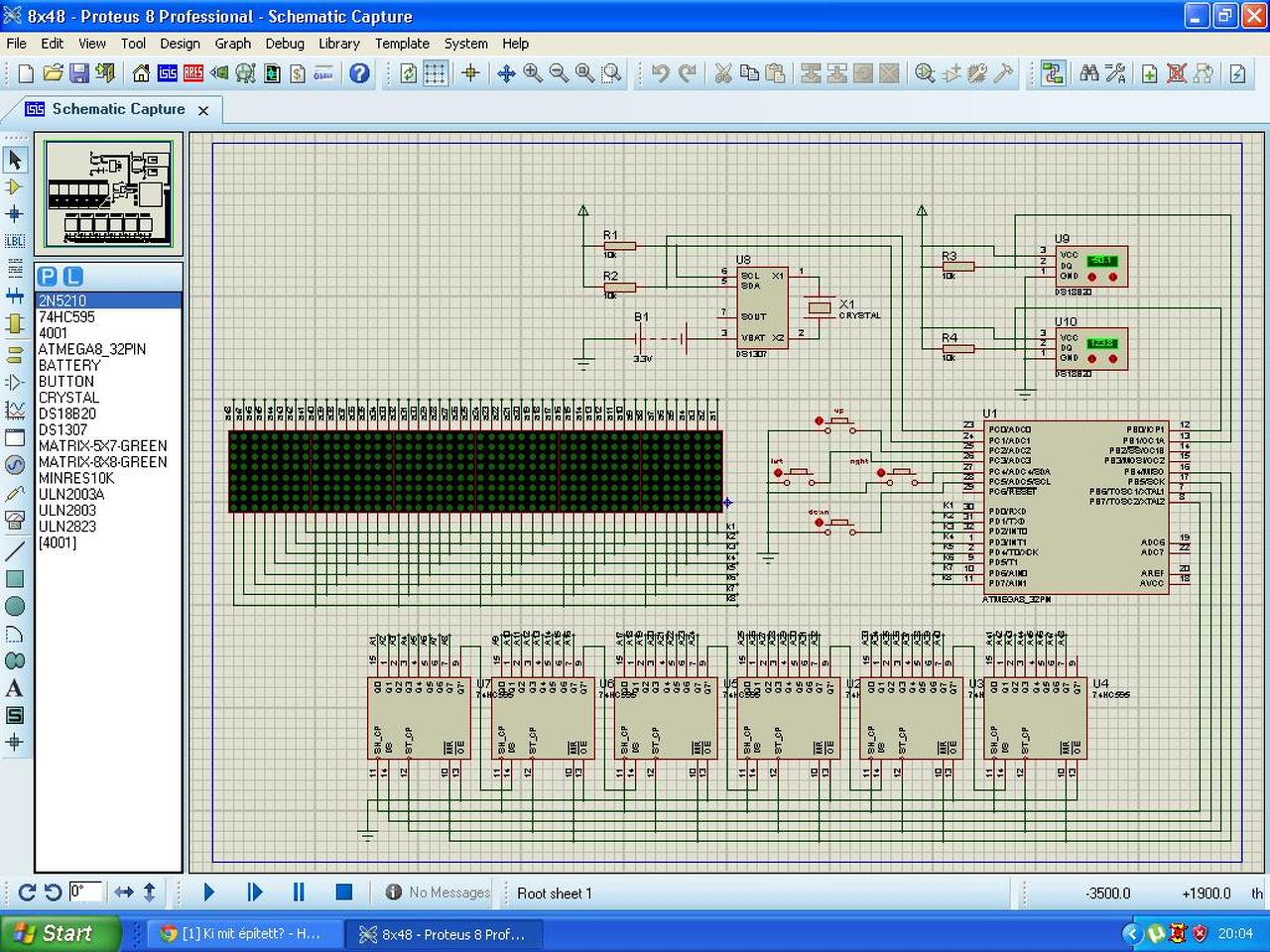The width and height of the screenshot is (1270, 952).
Task: Open the Design menu
Action: (x=180, y=44)
